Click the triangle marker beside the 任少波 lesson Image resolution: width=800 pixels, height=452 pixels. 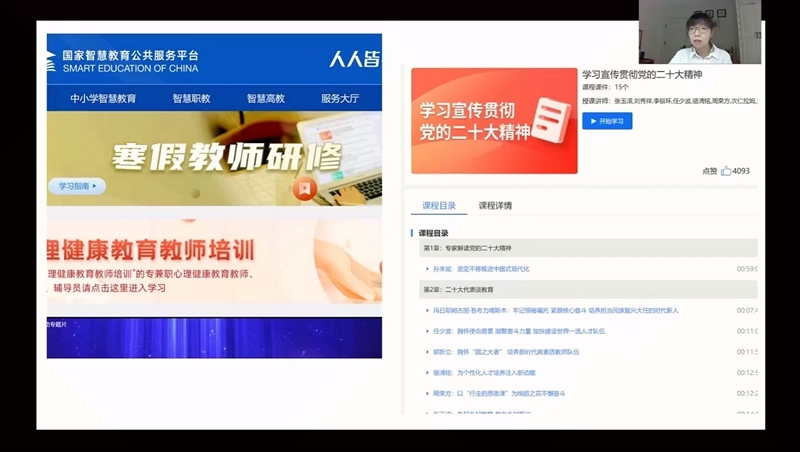(x=427, y=331)
